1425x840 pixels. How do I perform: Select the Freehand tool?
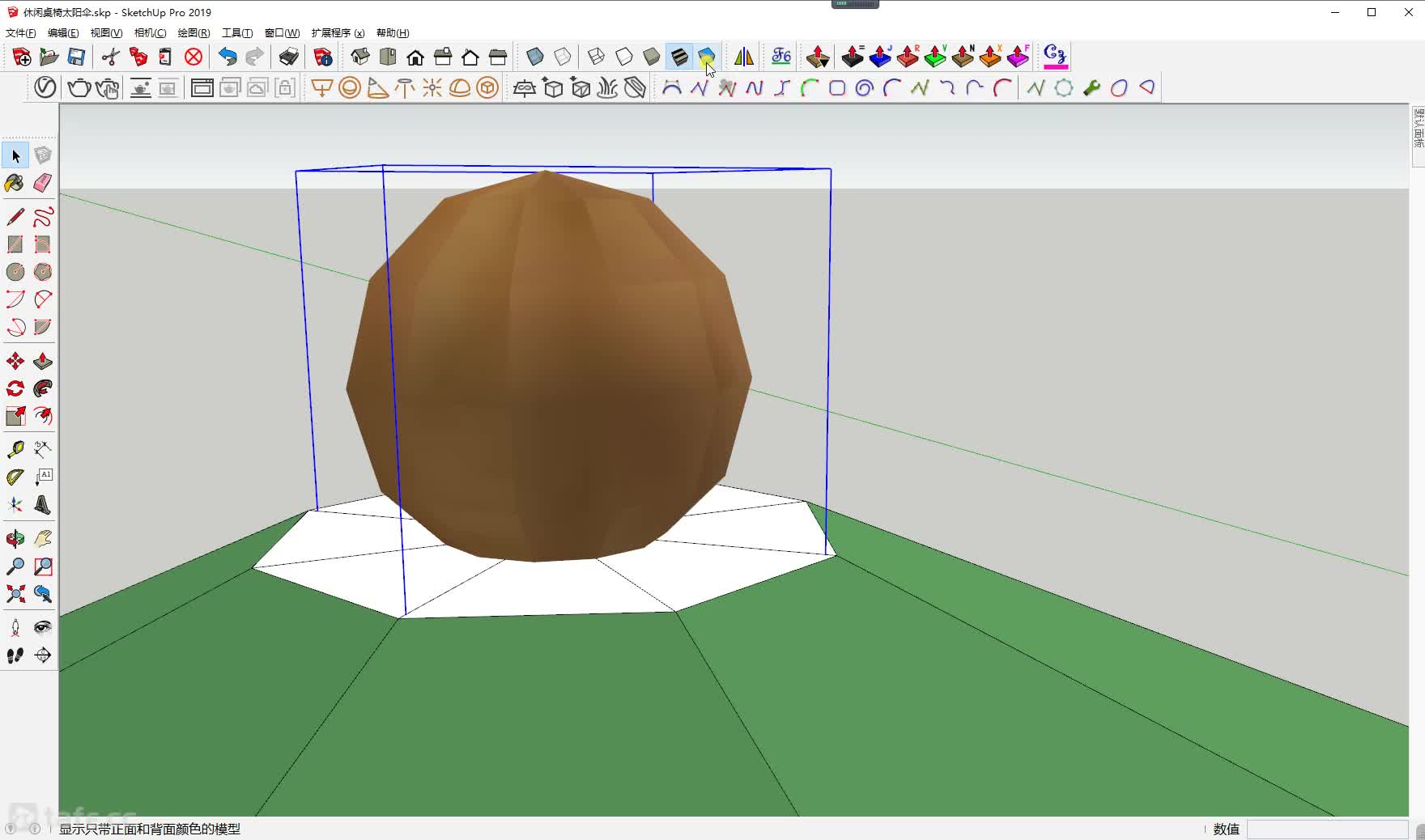point(43,217)
